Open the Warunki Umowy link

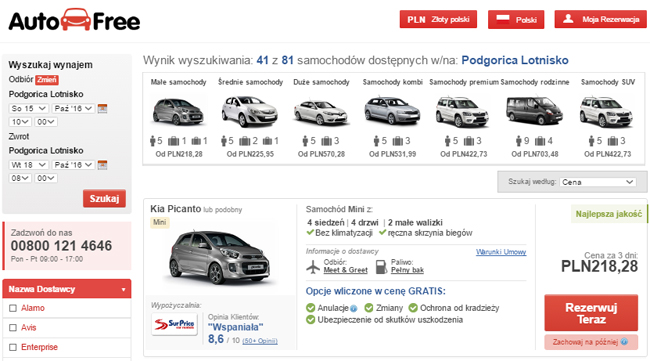coord(501,252)
